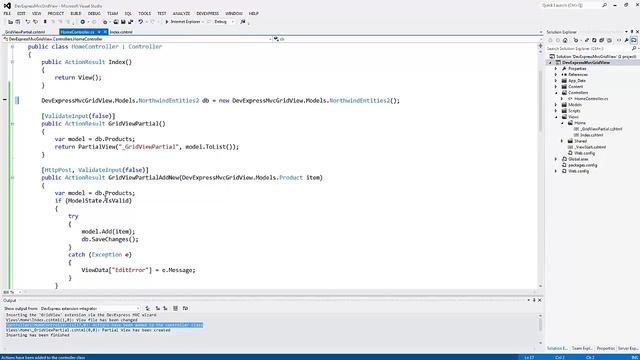Click the Find Message in Code output icon
640x360 pixels.
point(148,309)
